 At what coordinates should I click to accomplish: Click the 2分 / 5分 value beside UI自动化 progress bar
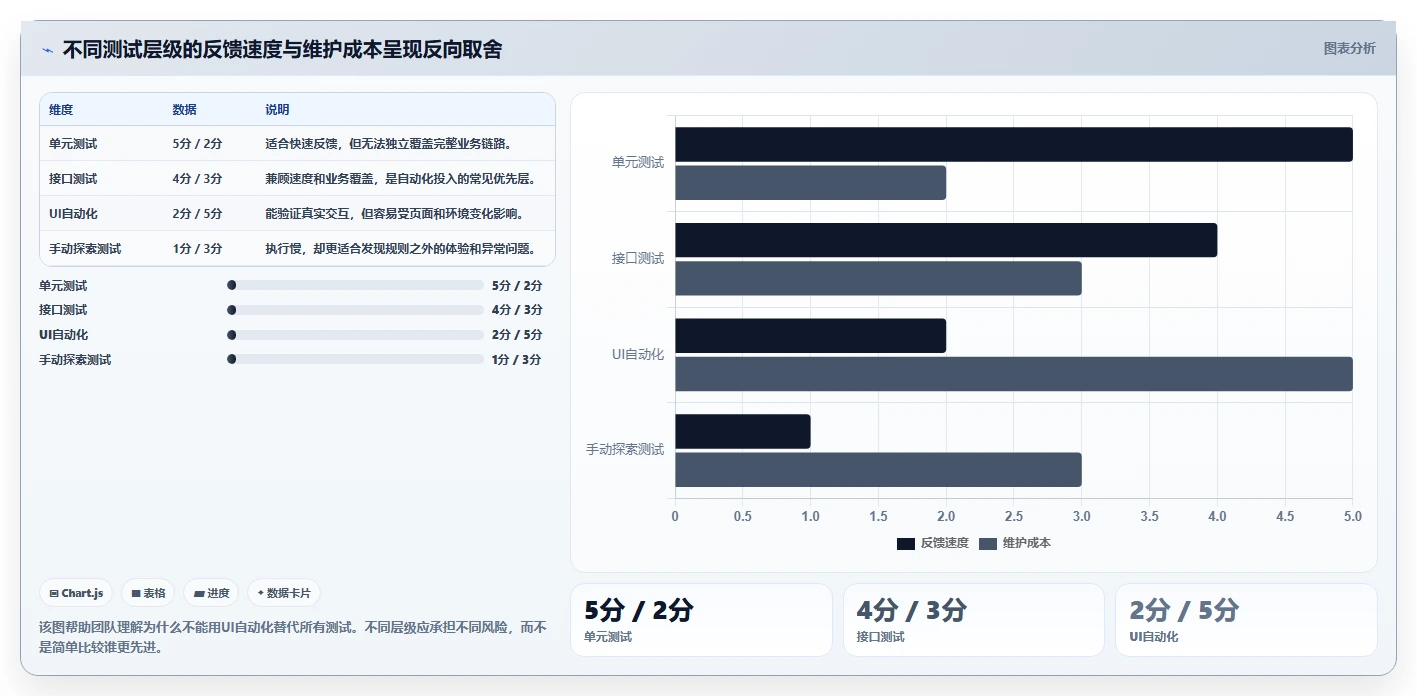pyautogui.click(x=517, y=335)
